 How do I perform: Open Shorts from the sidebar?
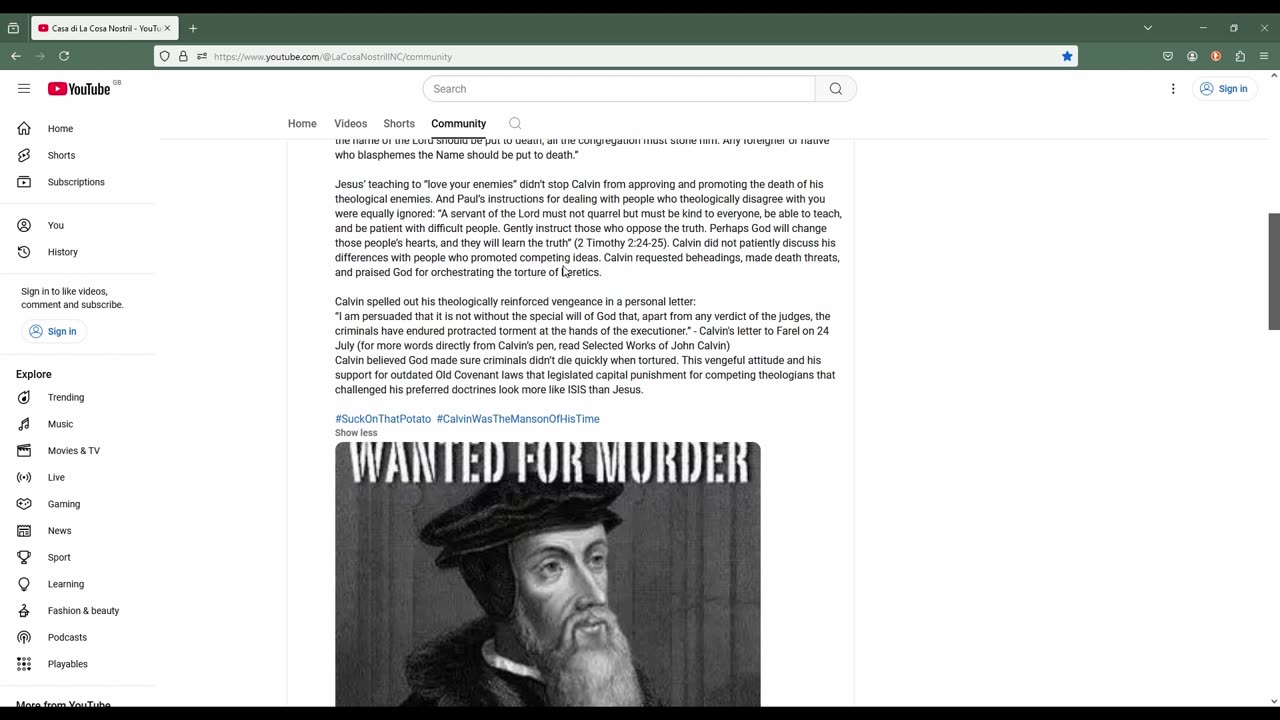pyautogui.click(x=61, y=155)
